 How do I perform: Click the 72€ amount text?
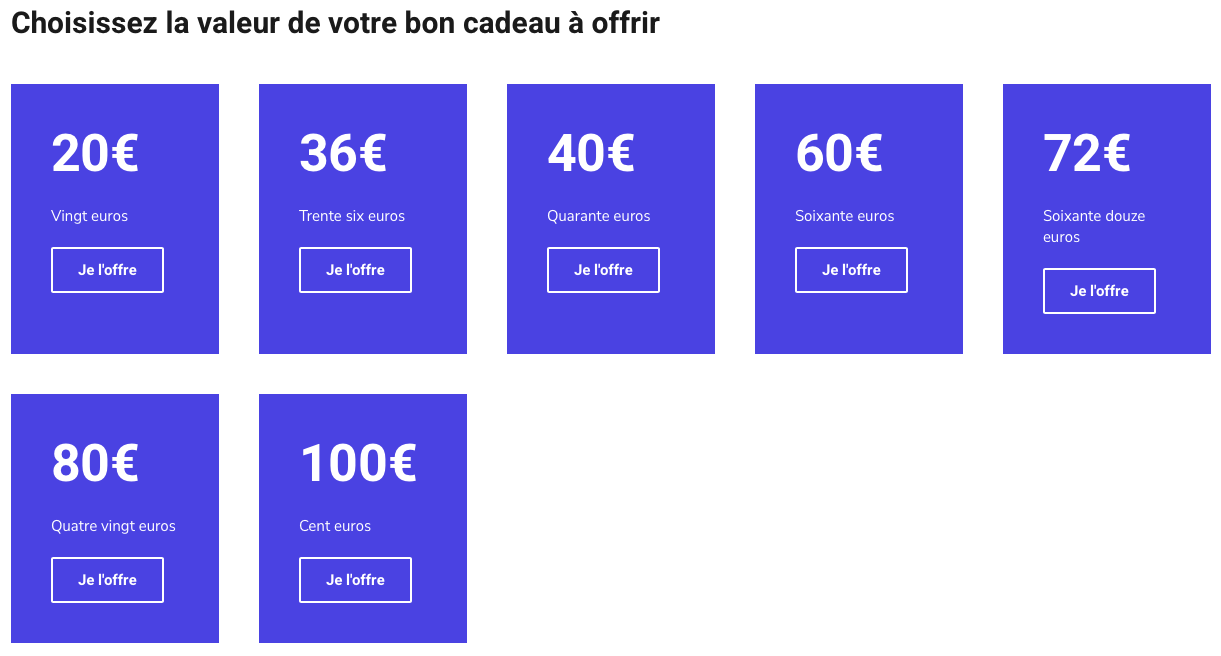[x=1087, y=153]
